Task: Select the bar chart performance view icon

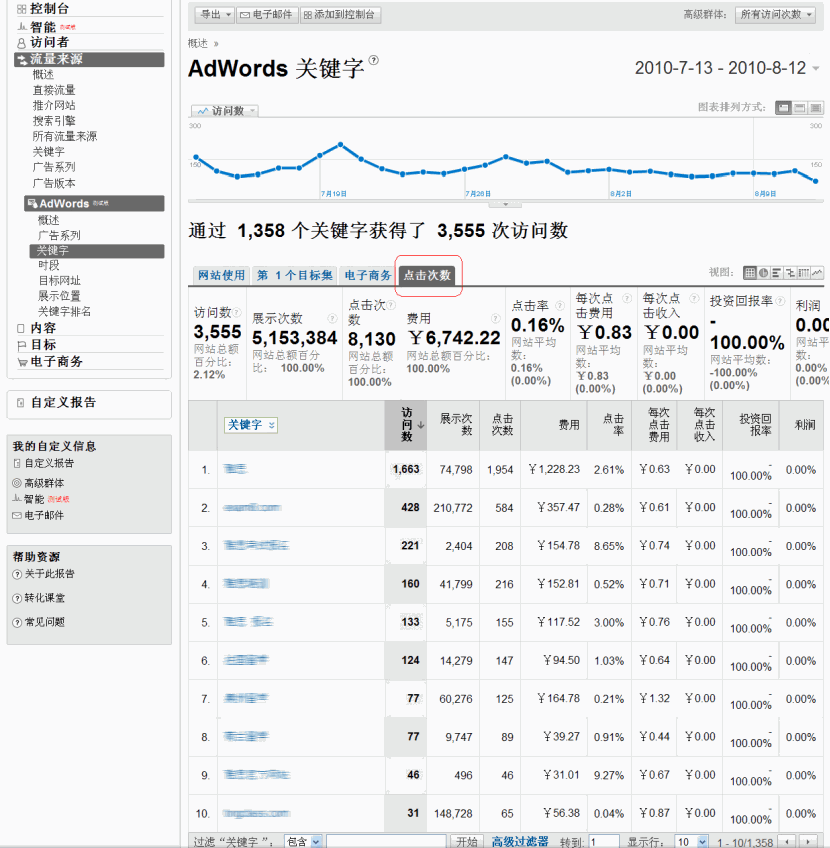Action: tap(777, 273)
